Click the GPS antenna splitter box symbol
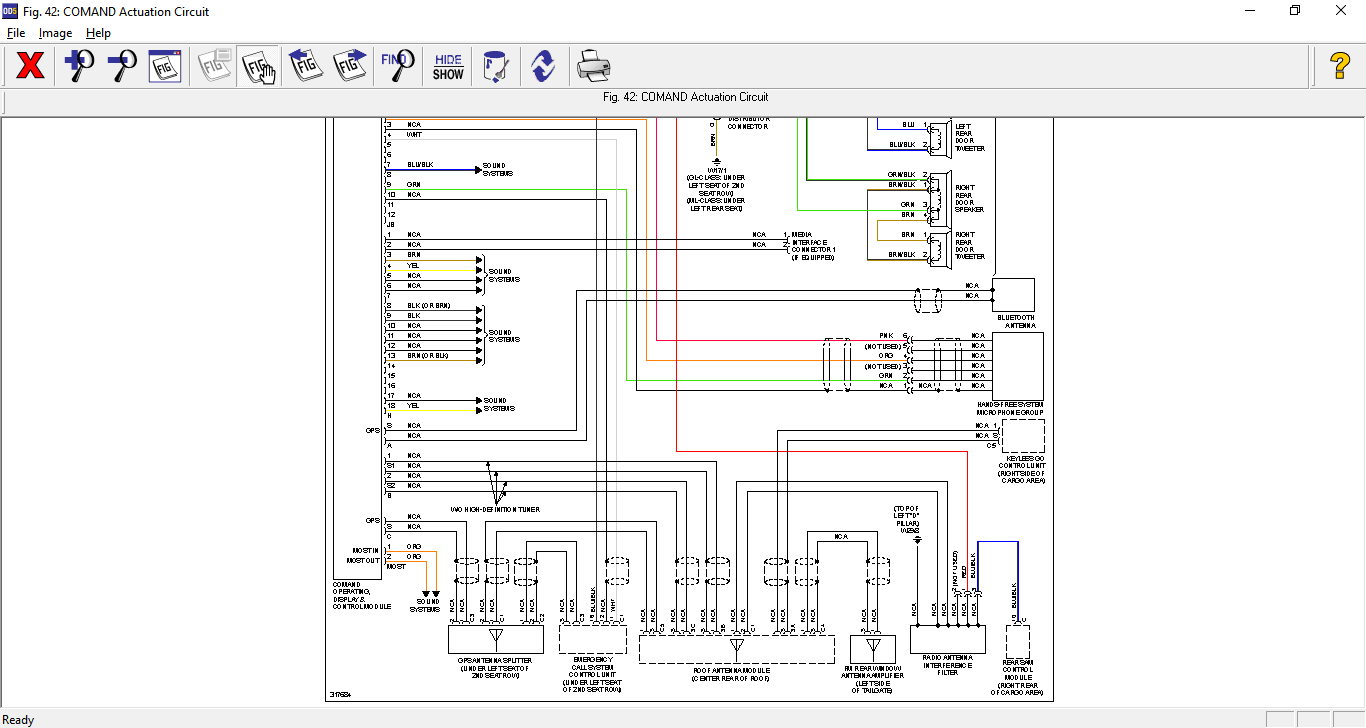Screen dimensions: 1366x728 tap(496, 640)
